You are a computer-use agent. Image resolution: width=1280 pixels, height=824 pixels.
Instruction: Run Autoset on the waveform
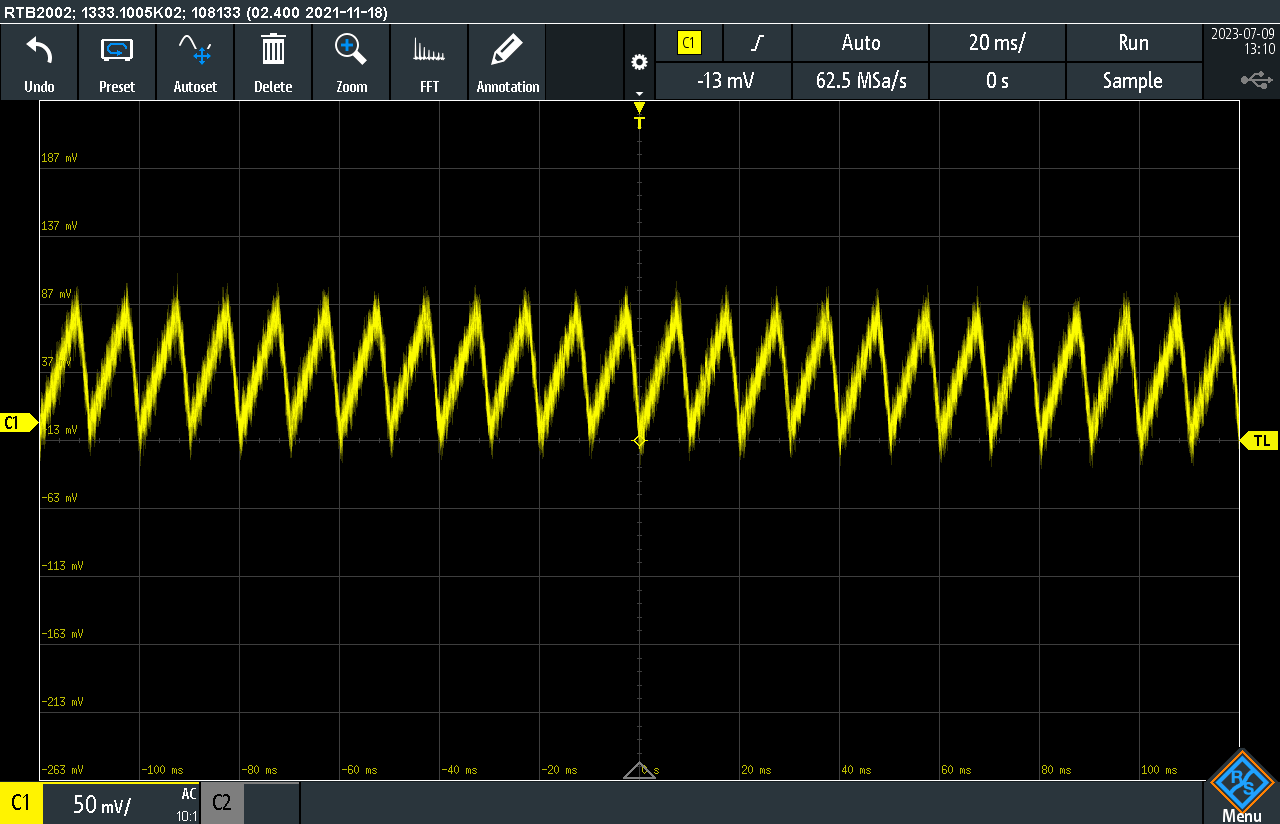(195, 62)
